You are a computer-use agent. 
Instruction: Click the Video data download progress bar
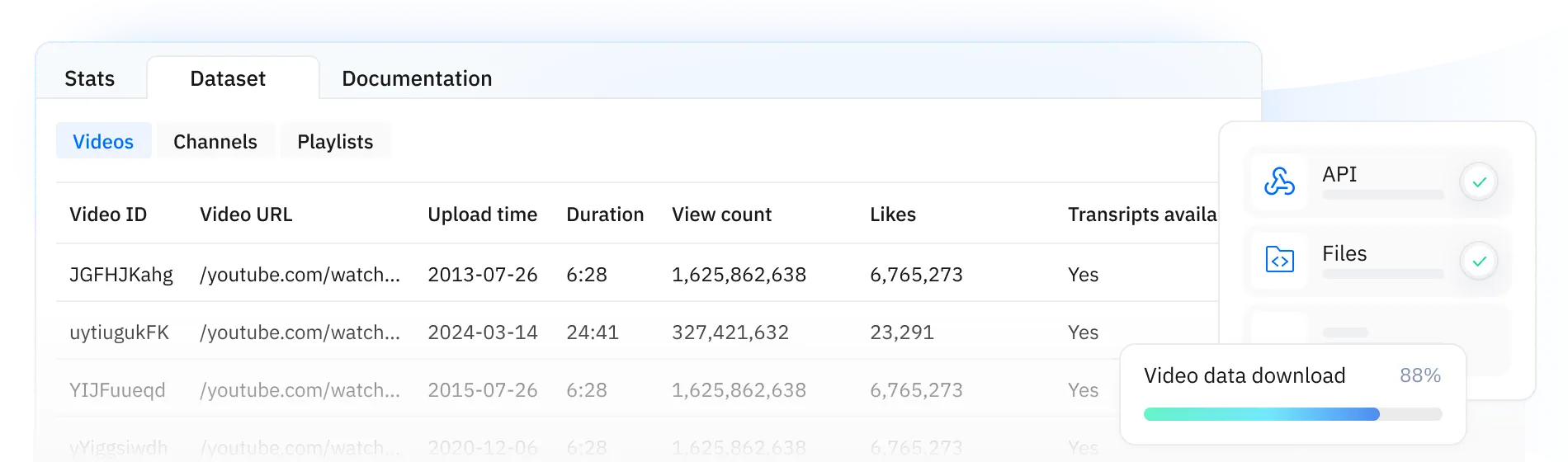tap(1292, 414)
